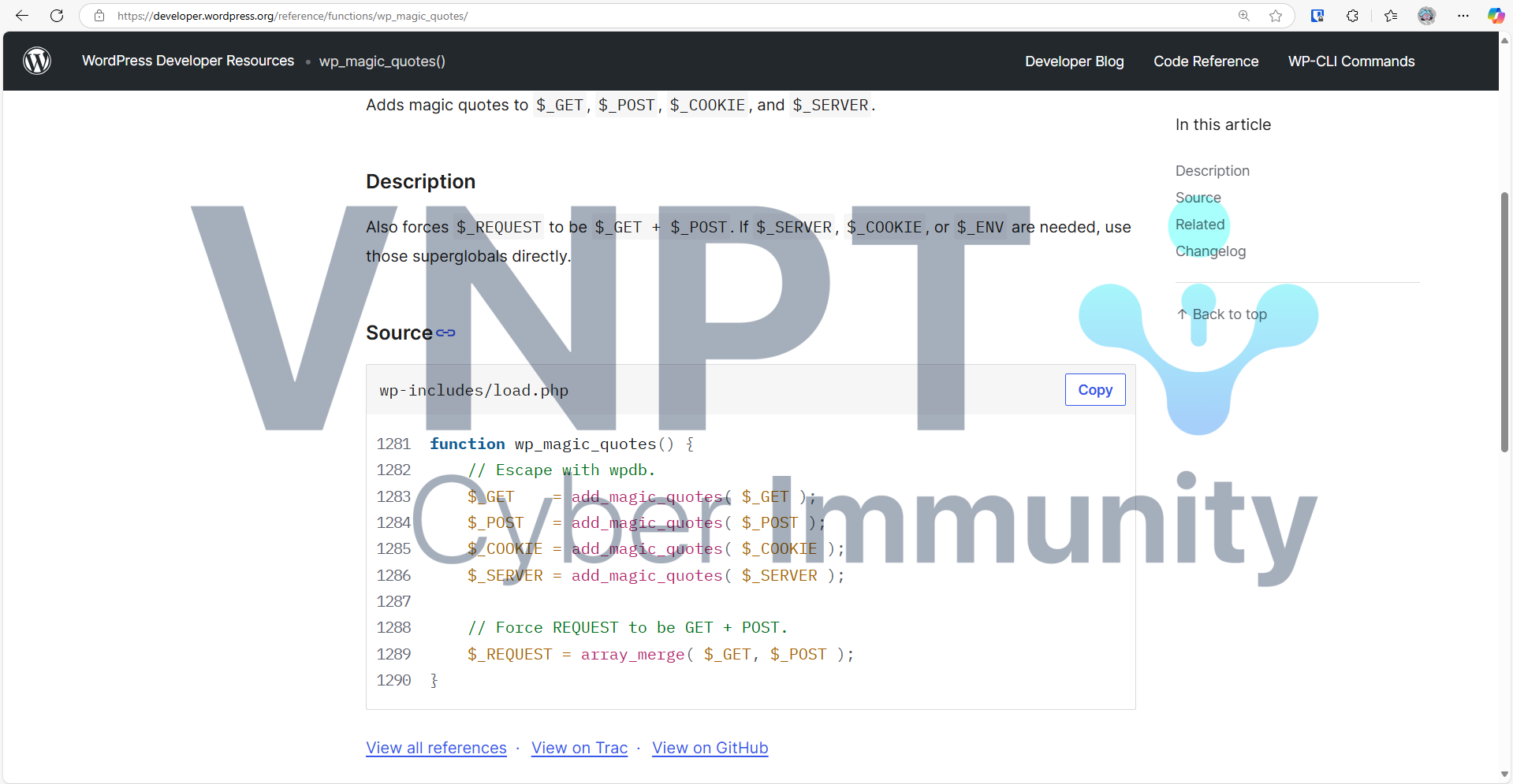Screen dimensions: 1513x784
Task: Click the wp-includes/load.php file path
Action: click(474, 390)
